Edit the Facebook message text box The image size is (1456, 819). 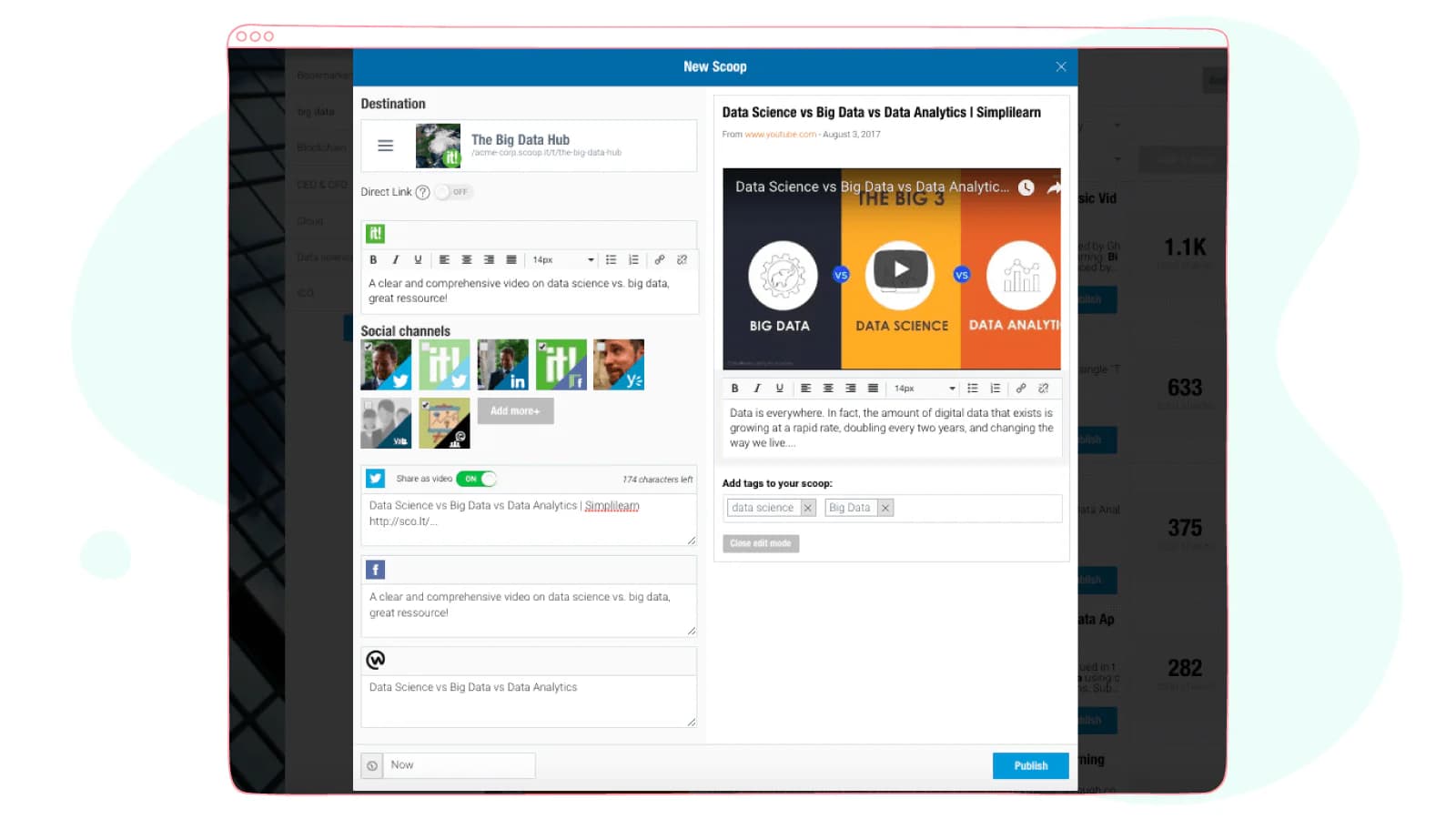click(x=529, y=611)
